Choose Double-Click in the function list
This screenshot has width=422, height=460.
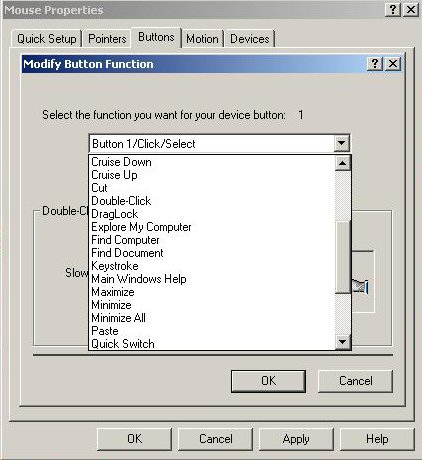[x=121, y=201]
